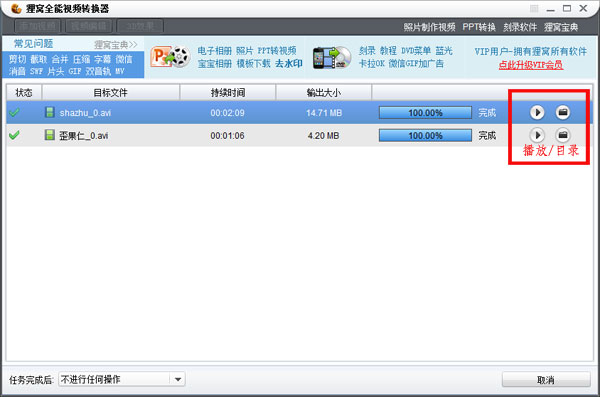This screenshot has height=397, width=600.
Task: Play the converted 歪果仁_0.avi file
Action: click(537, 135)
